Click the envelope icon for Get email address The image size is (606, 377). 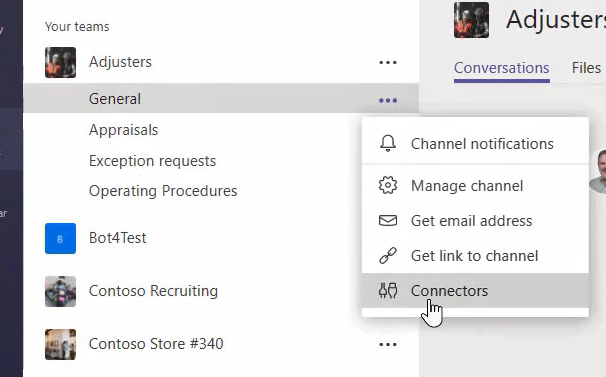click(388, 220)
